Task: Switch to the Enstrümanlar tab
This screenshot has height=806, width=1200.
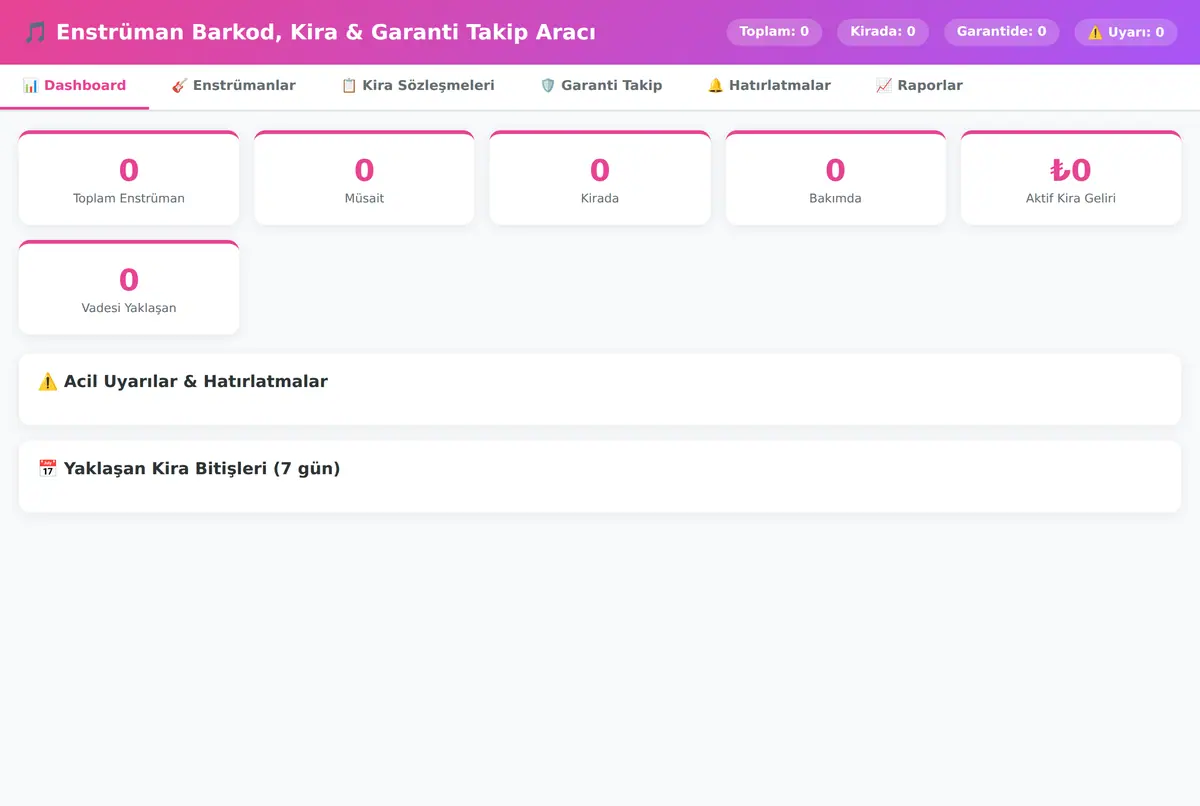Action: pos(233,86)
